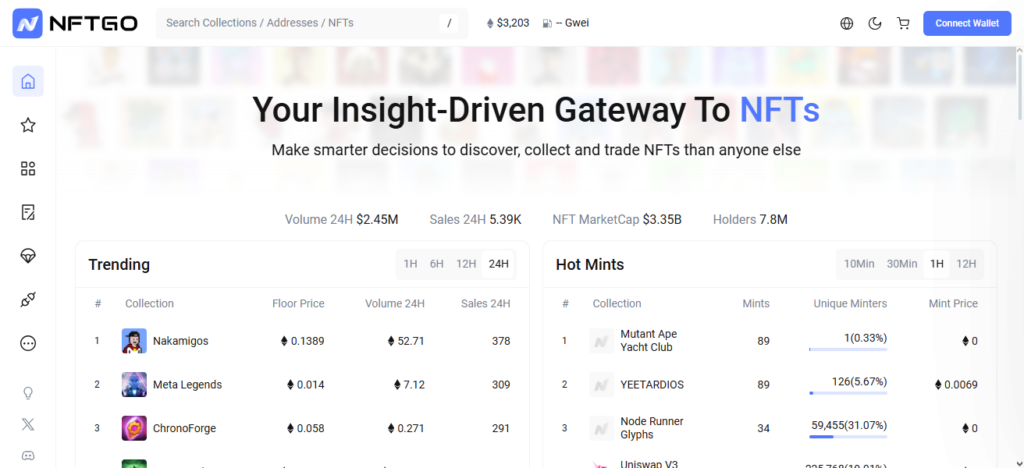The width and height of the screenshot is (1024, 468).
Task: Click the YEETARDIOS unique minters progress bar
Action: [x=848, y=393]
